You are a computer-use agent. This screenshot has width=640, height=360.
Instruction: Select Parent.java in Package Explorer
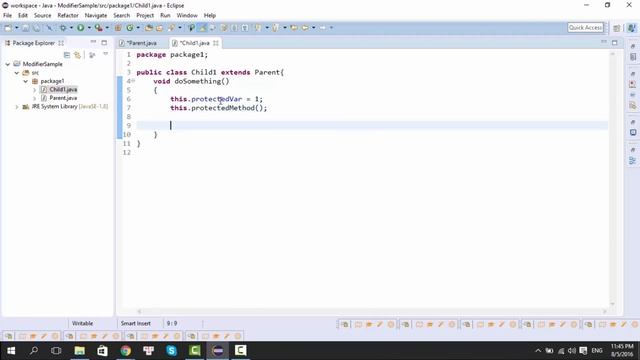click(63, 98)
